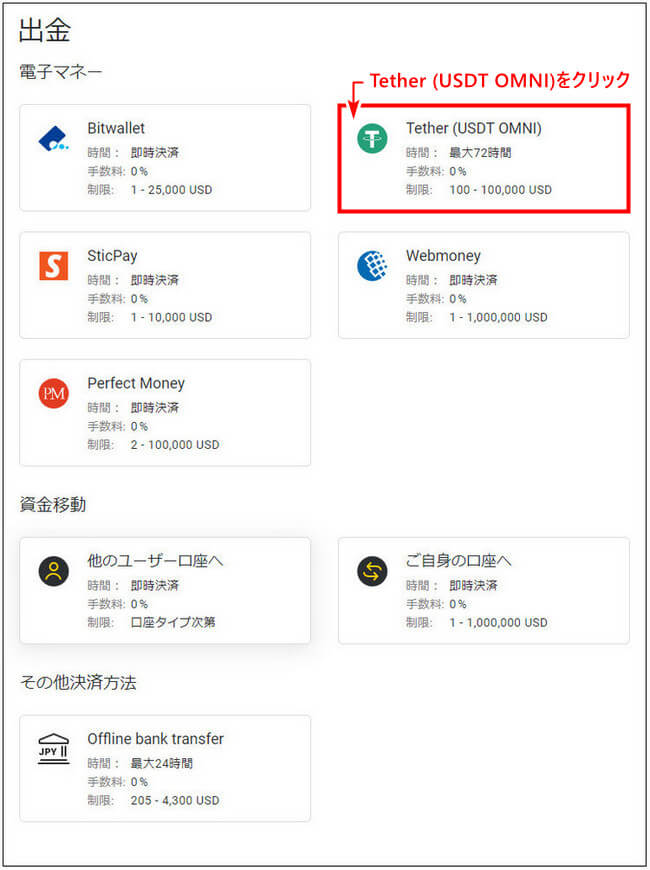Image resolution: width=650 pixels, height=870 pixels.
Task: Click the user icon for other user account transfer
Action: pos(53,571)
